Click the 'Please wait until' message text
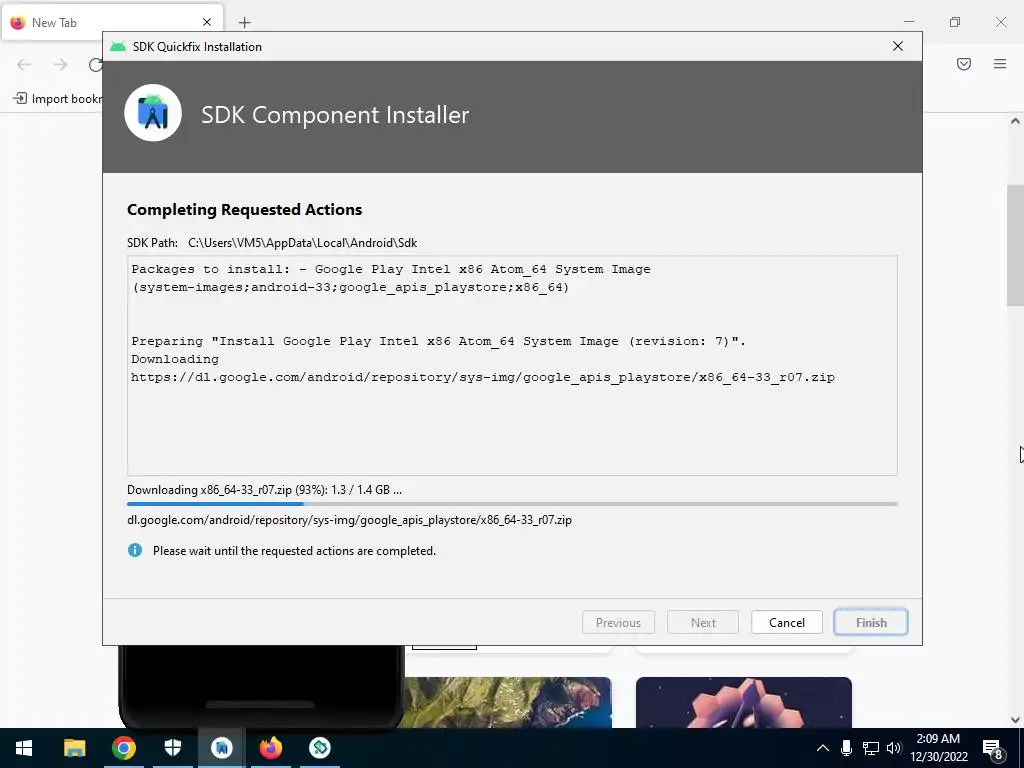Image resolution: width=1024 pixels, height=768 pixels. (294, 551)
